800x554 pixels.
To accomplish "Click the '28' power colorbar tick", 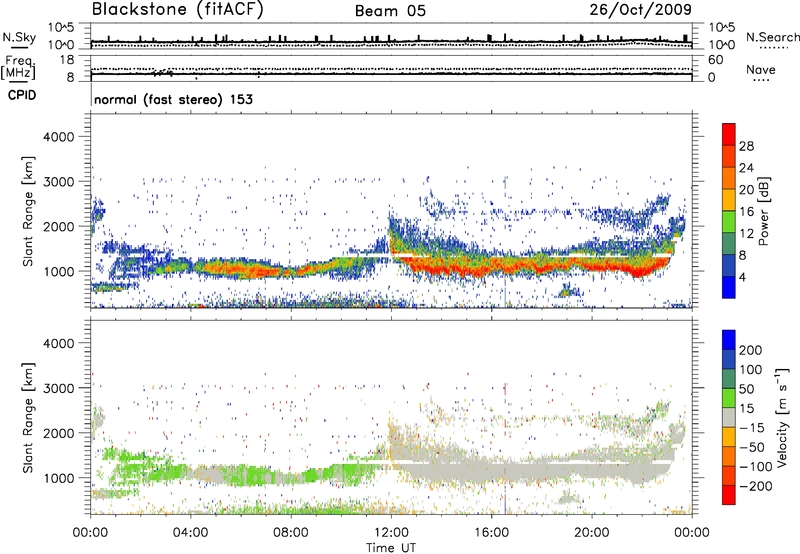I will 746,146.
